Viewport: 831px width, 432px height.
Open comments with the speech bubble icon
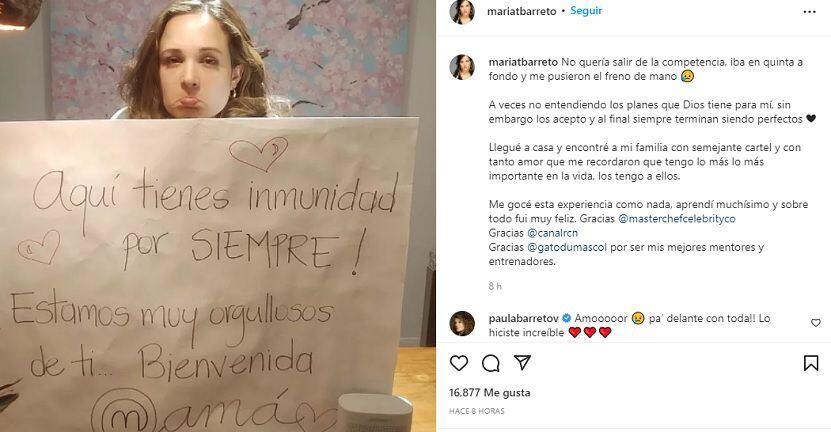(491, 363)
